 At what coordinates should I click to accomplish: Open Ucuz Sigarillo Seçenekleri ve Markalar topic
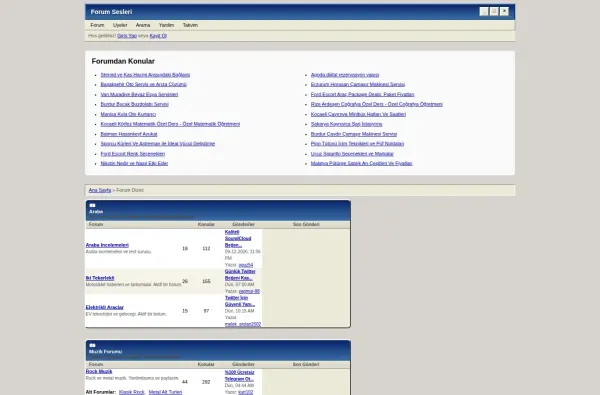coord(352,153)
